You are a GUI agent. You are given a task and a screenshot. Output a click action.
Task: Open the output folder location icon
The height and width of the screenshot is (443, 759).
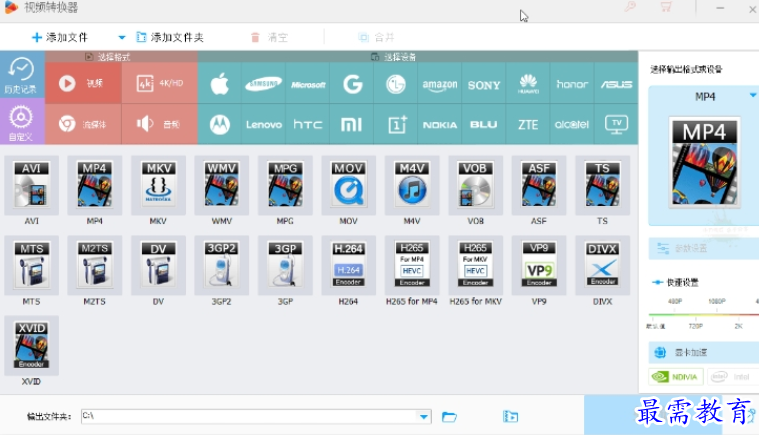tap(510, 416)
